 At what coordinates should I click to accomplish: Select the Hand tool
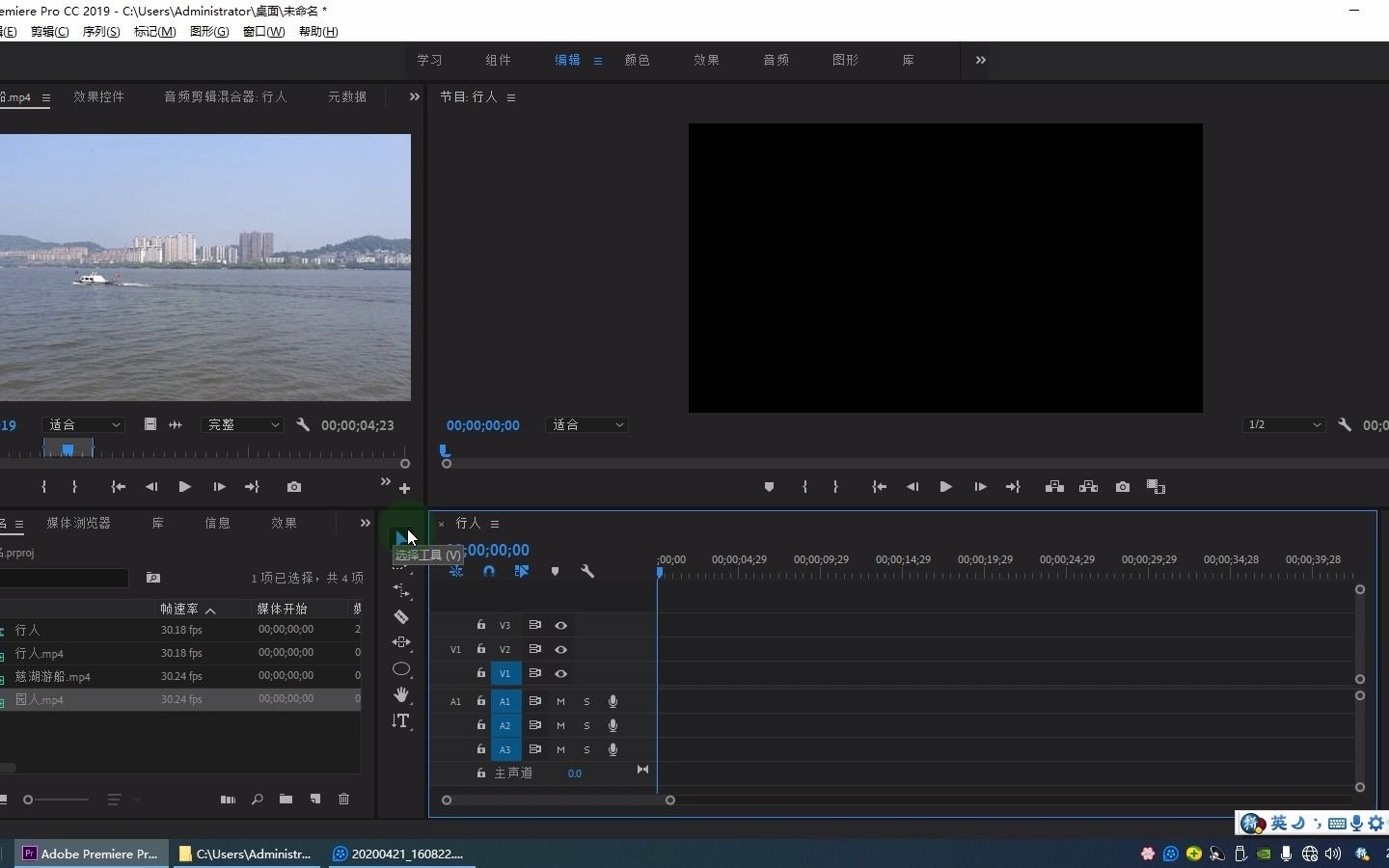(401, 694)
